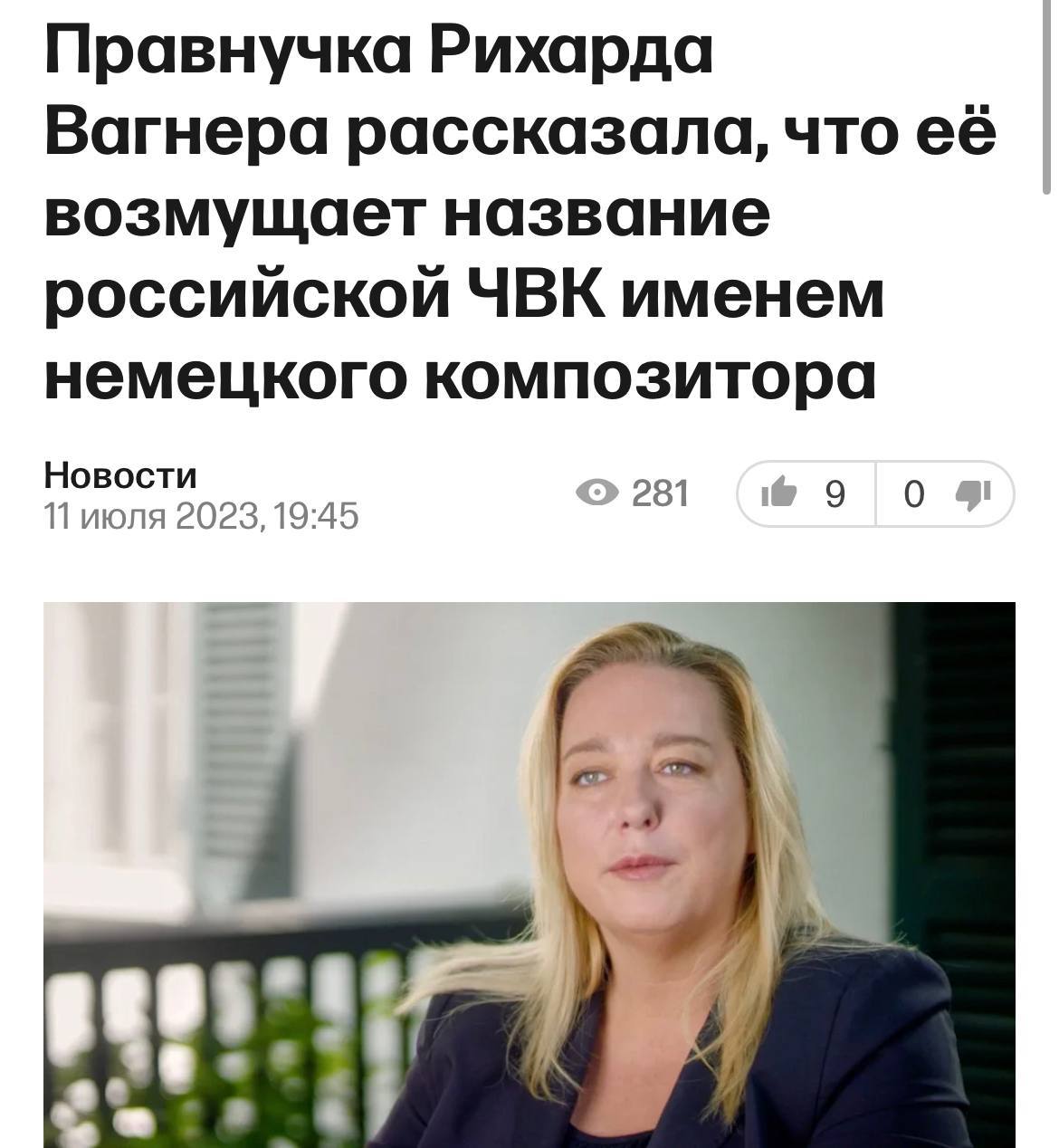Click the scrollbar thumb at the right edge
Screen dimensions: 1059x1148
(1047, 97)
